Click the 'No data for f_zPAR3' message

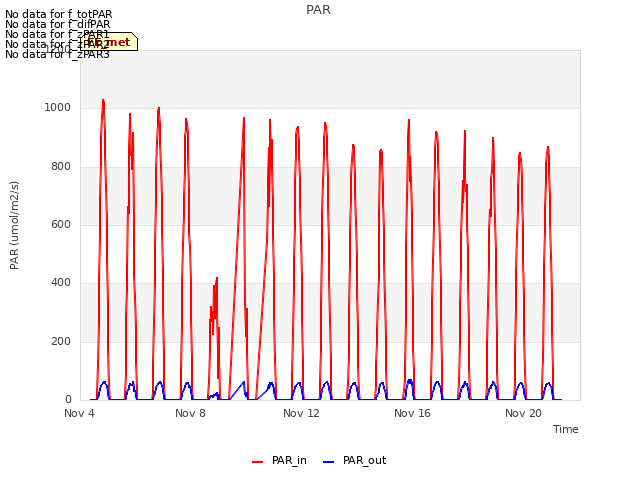click(x=57, y=54)
